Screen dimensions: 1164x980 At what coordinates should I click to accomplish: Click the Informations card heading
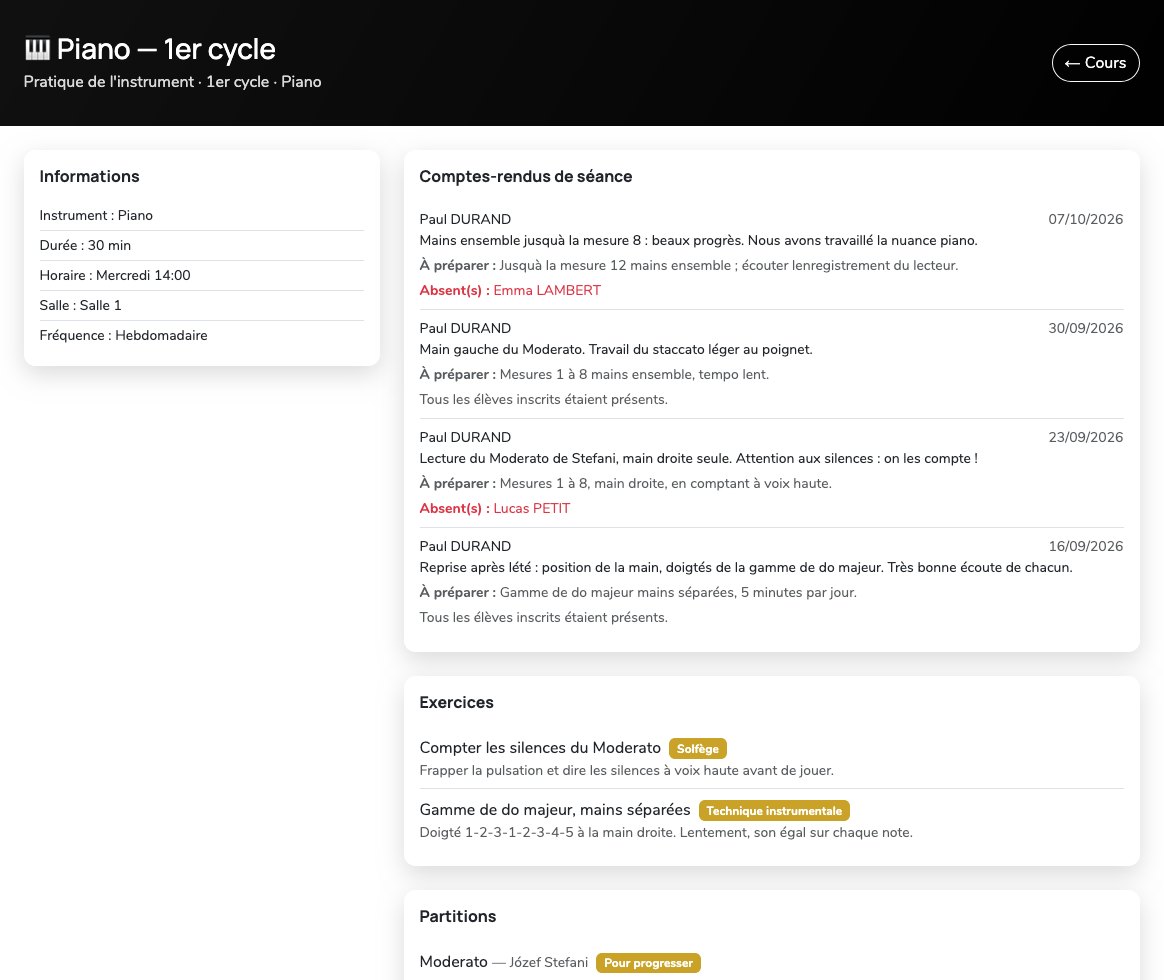point(89,177)
